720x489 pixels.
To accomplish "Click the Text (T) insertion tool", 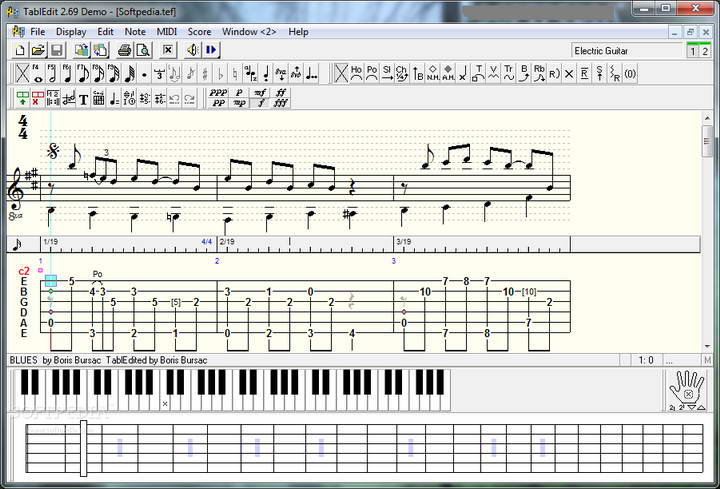I will (x=83, y=99).
